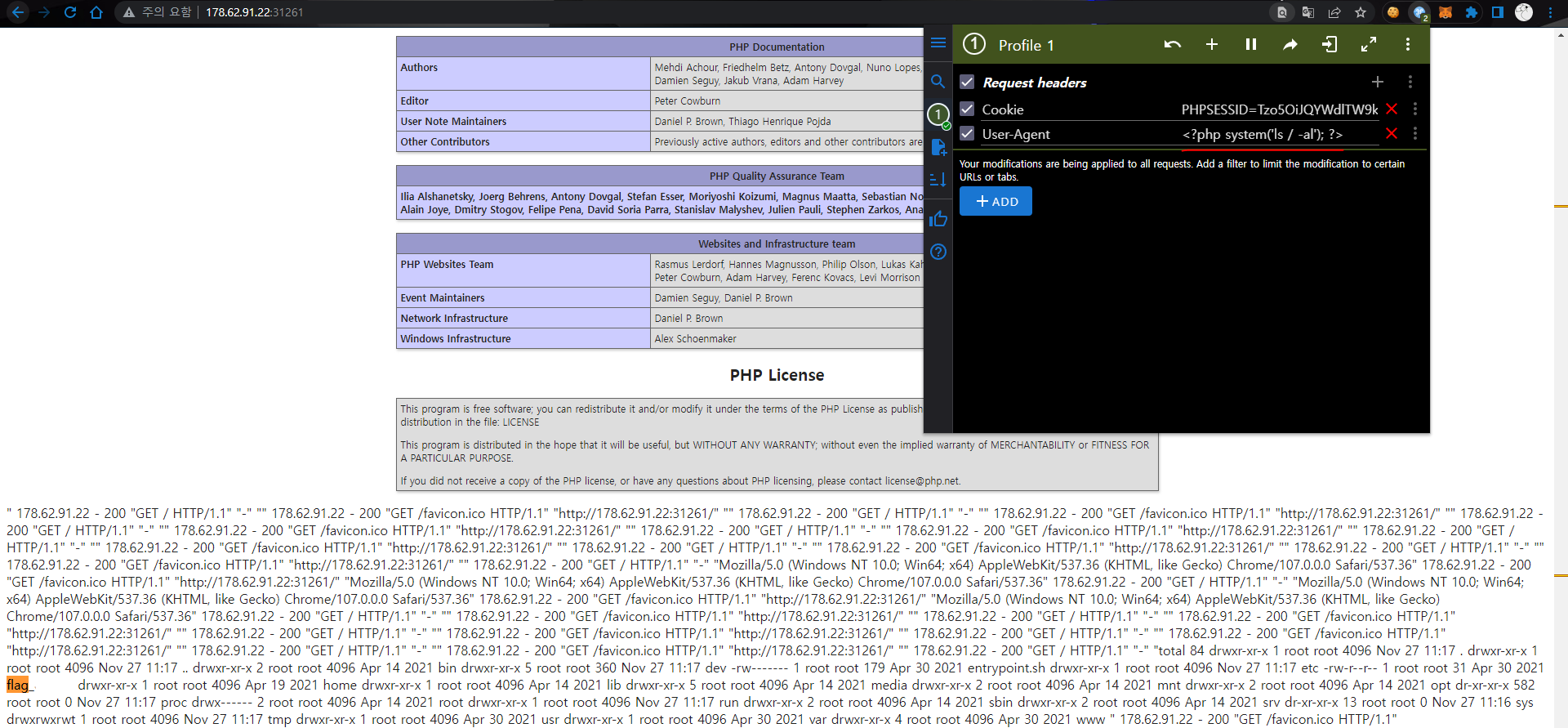Screen dimensions: 1568x728
Task: Select Profile 1 circle in ModHeader sidebar
Action: (x=938, y=114)
